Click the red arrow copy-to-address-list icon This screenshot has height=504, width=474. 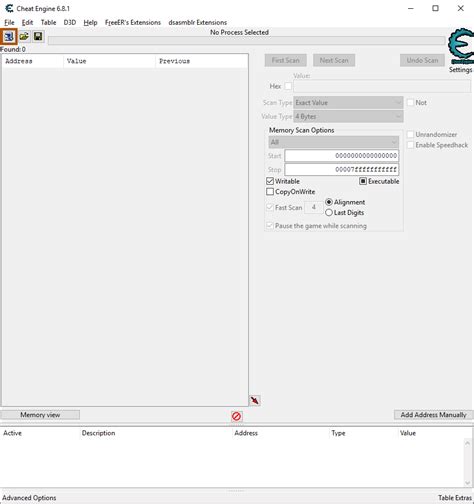[x=255, y=400]
